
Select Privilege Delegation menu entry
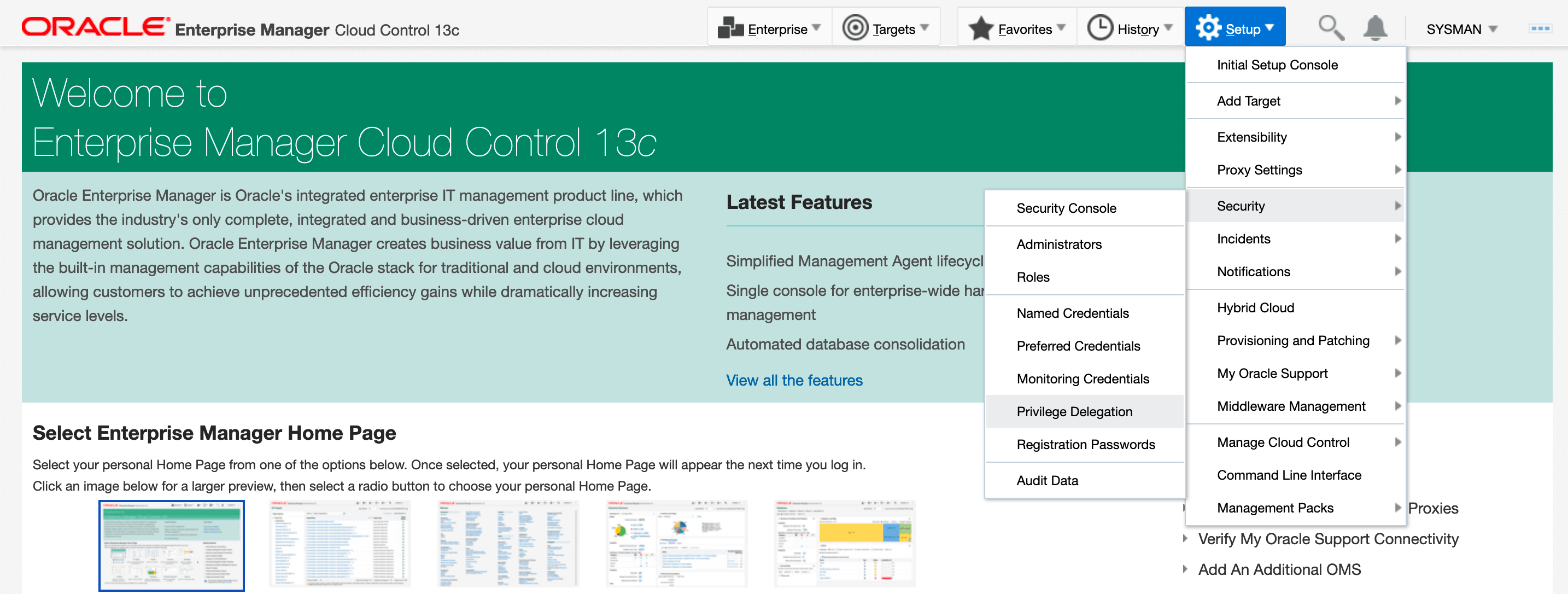pyautogui.click(x=1074, y=412)
